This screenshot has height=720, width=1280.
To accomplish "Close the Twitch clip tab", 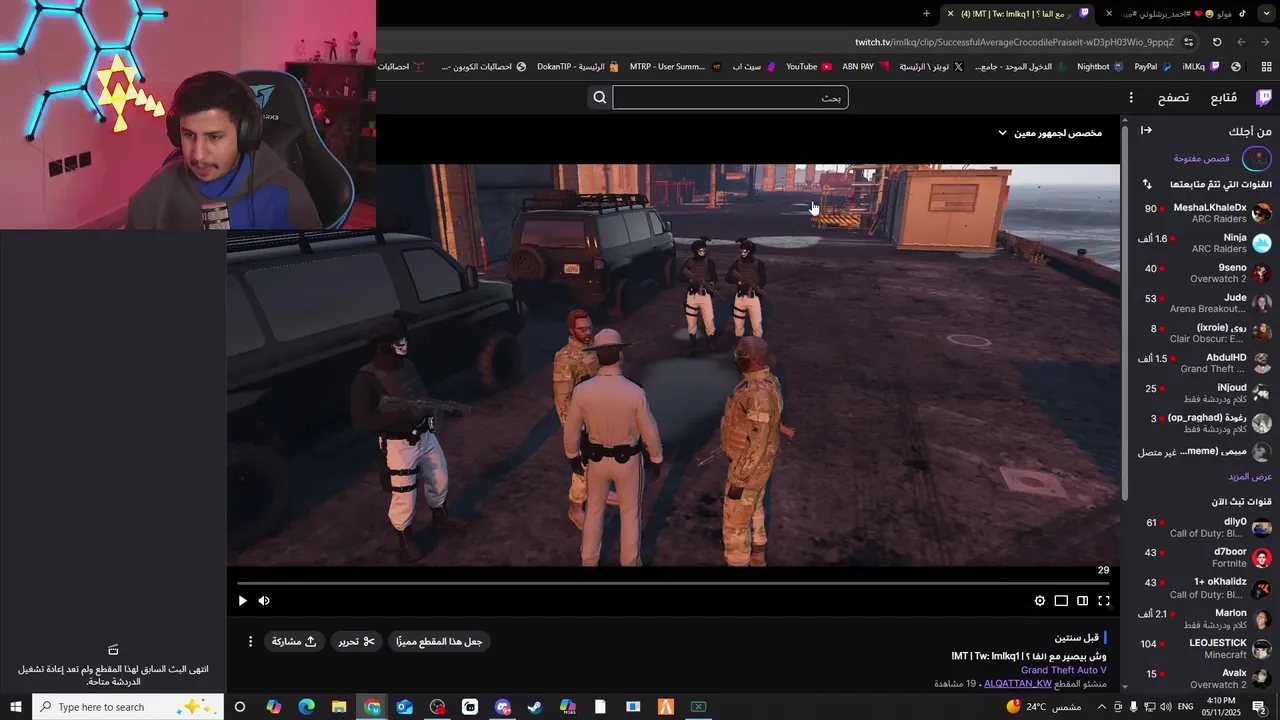I will point(951,13).
